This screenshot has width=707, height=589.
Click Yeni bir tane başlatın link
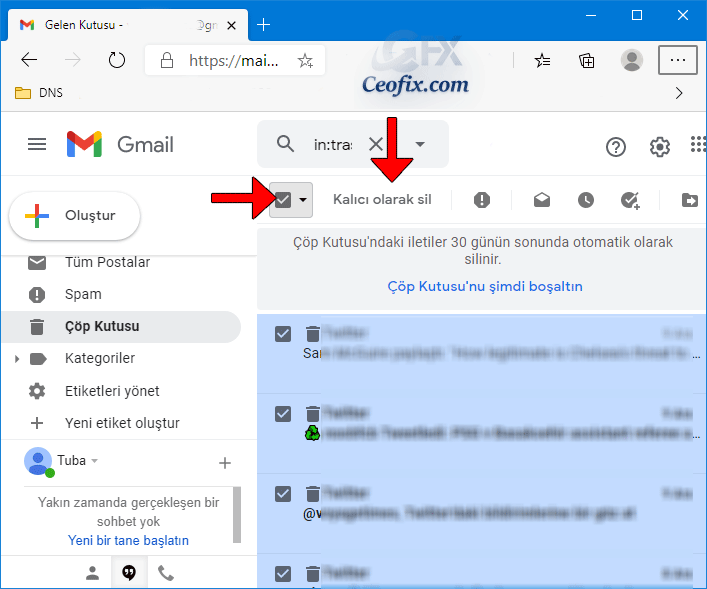coord(129,540)
